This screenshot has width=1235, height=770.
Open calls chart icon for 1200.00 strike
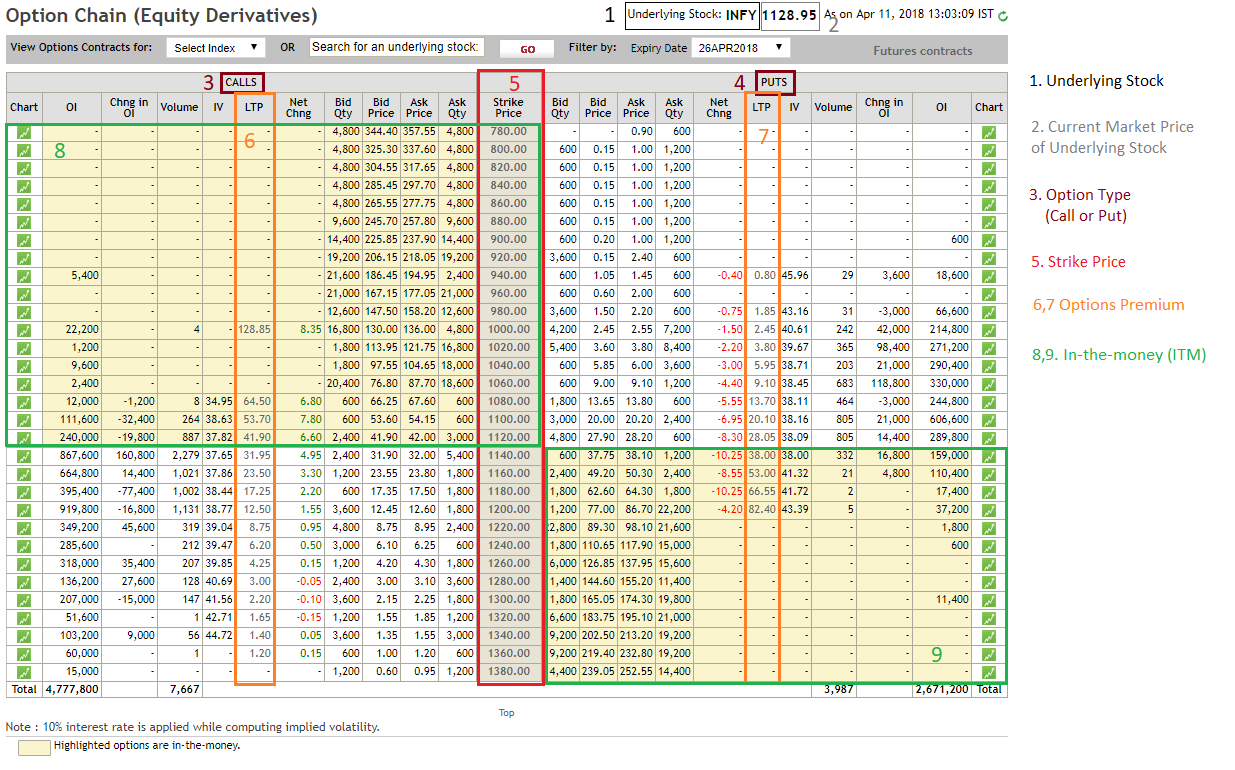(24, 510)
